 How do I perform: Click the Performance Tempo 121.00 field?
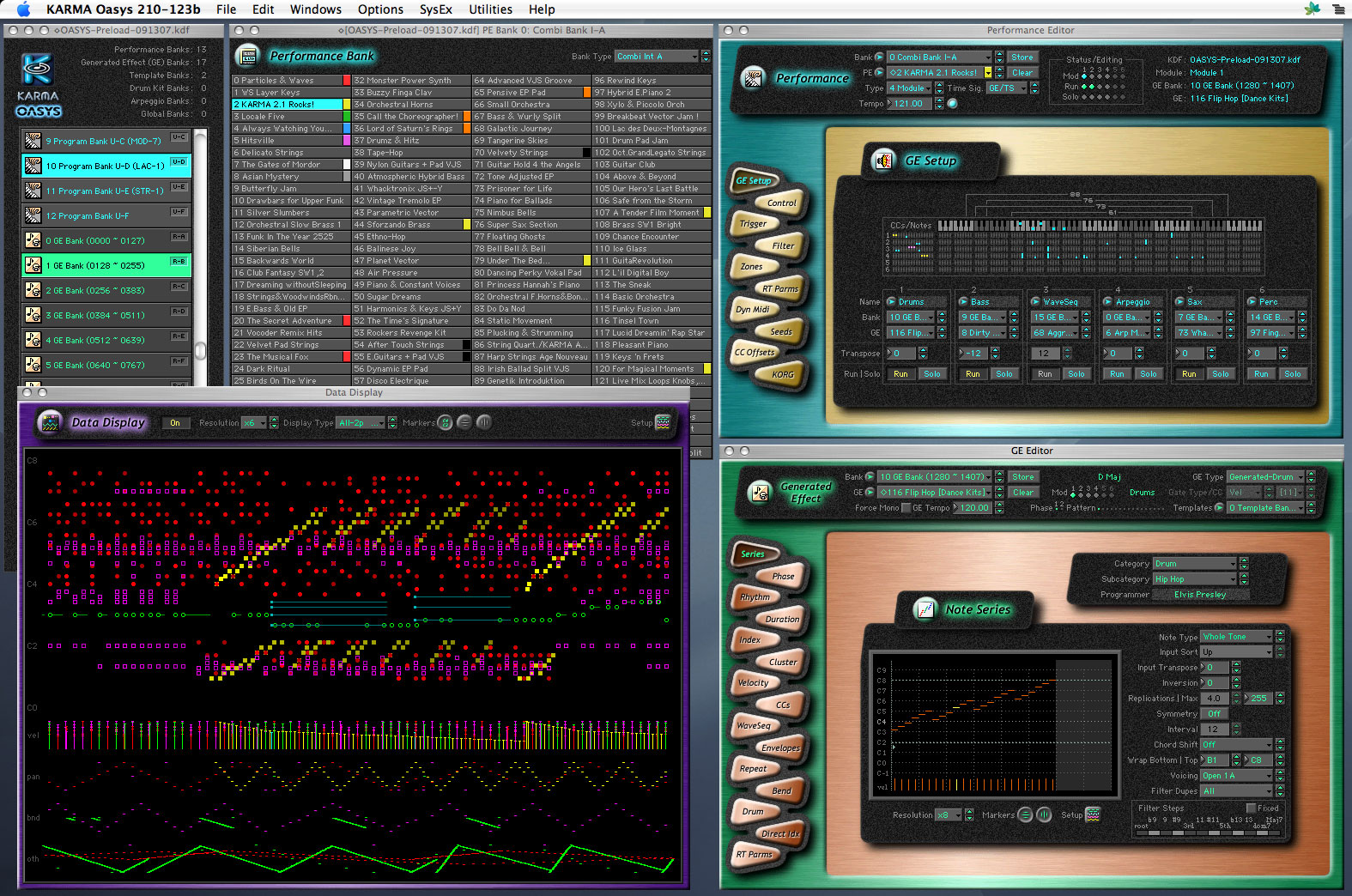click(x=909, y=104)
